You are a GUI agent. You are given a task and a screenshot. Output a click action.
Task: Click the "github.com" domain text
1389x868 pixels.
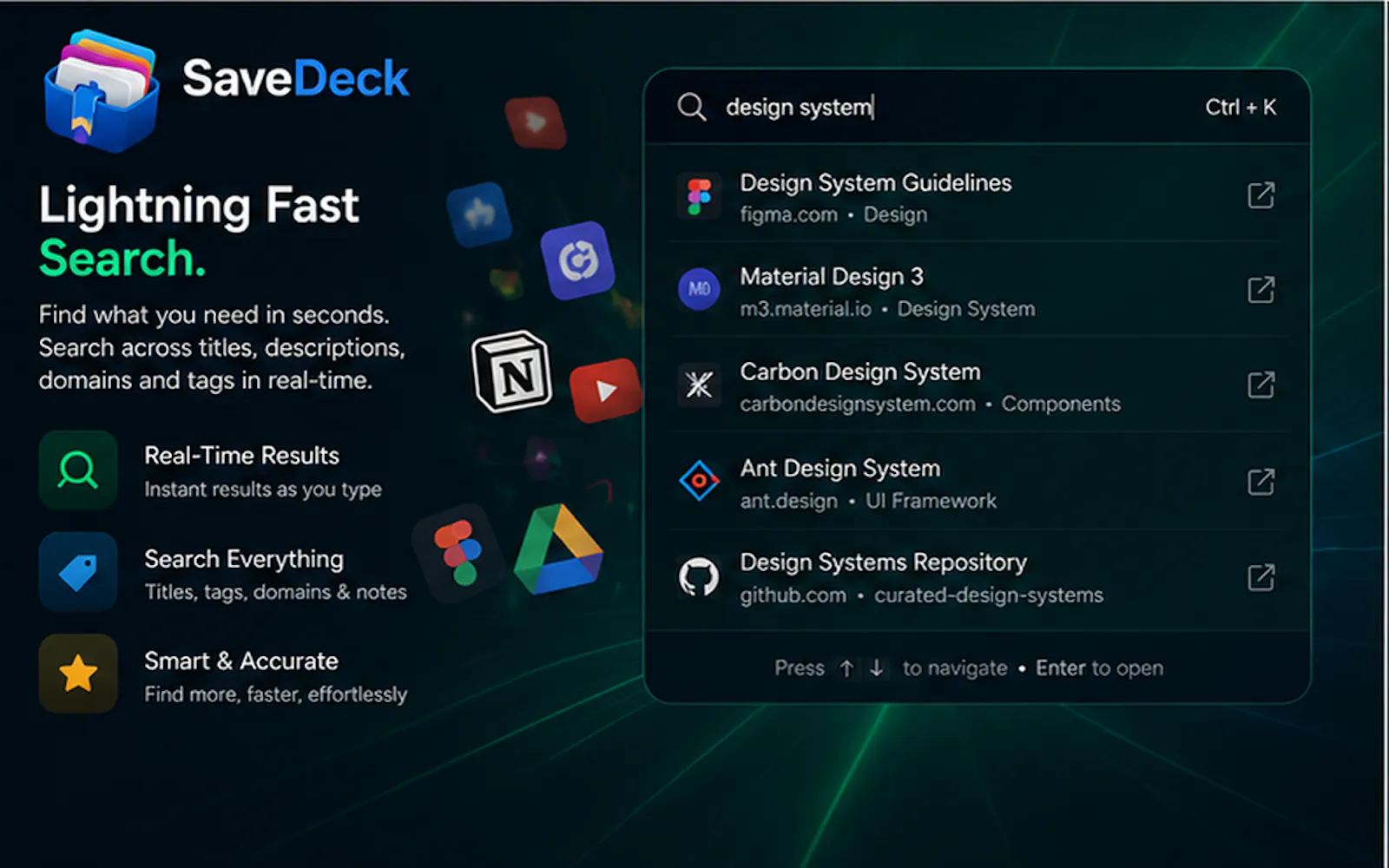(x=793, y=595)
